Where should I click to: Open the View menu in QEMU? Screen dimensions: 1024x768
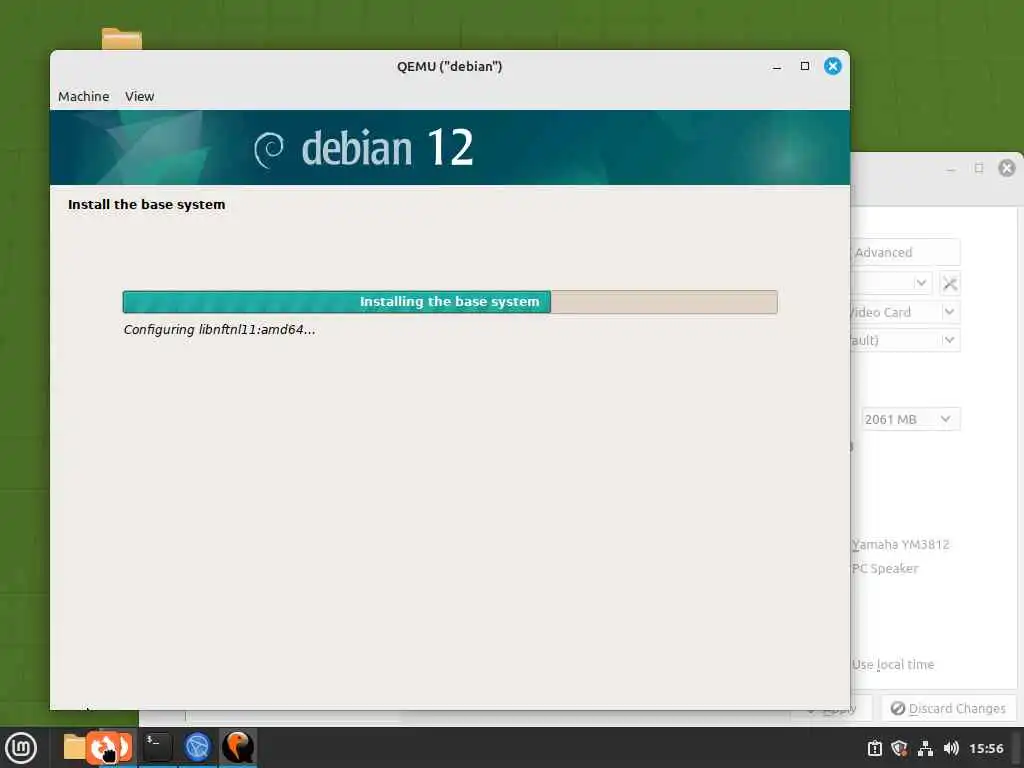click(139, 97)
